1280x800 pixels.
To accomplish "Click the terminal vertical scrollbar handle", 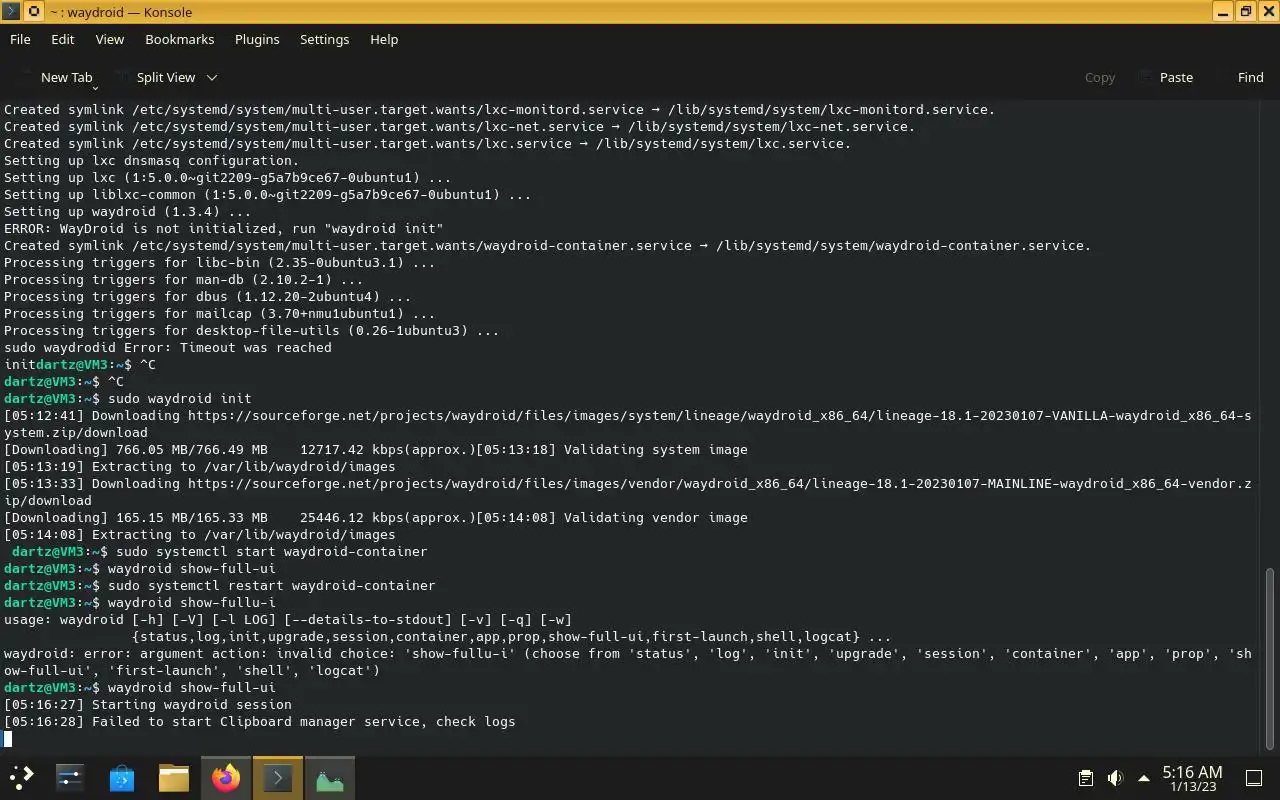I will click(x=1271, y=659).
